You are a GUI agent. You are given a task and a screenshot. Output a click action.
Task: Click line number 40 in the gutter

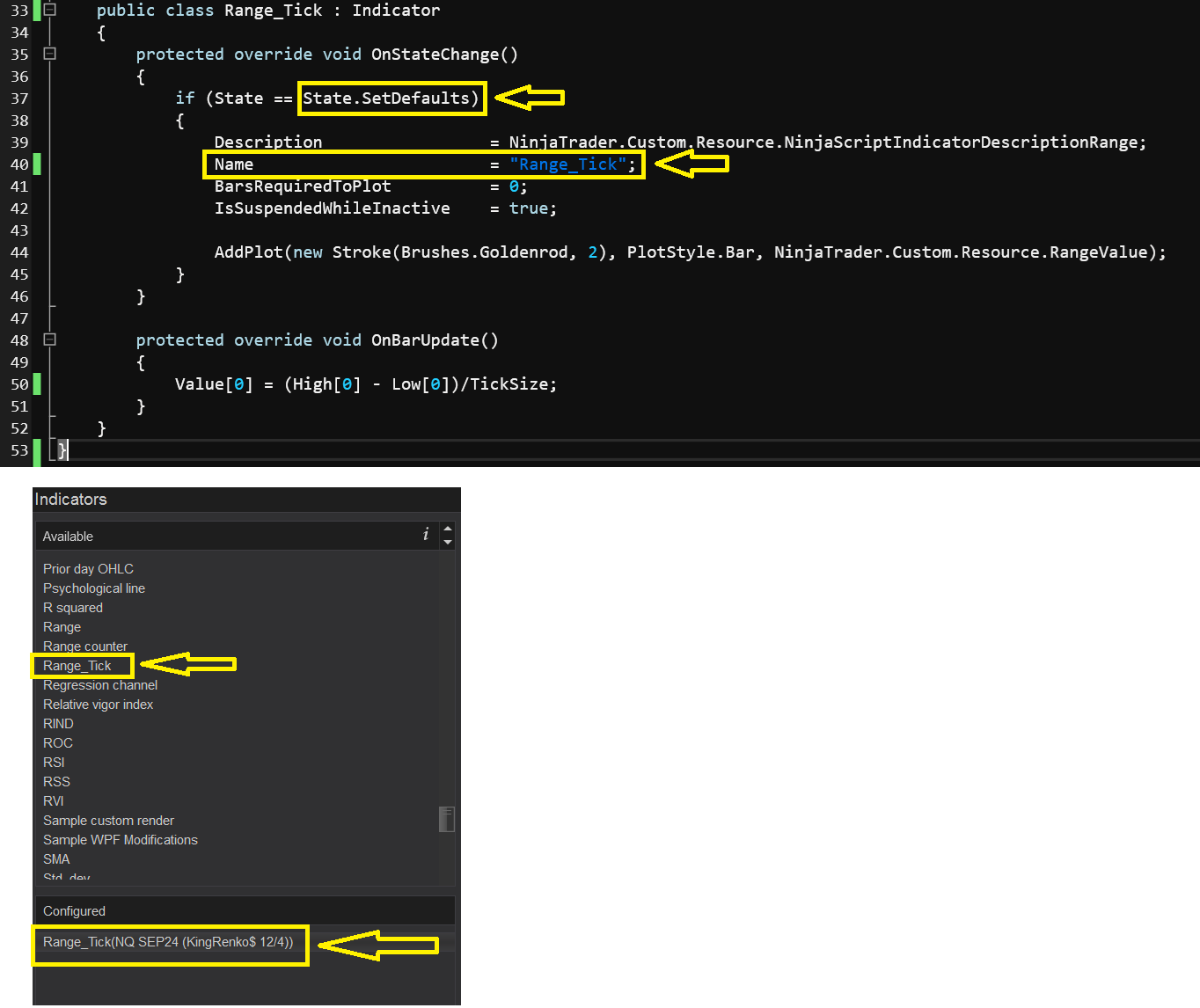[19, 164]
